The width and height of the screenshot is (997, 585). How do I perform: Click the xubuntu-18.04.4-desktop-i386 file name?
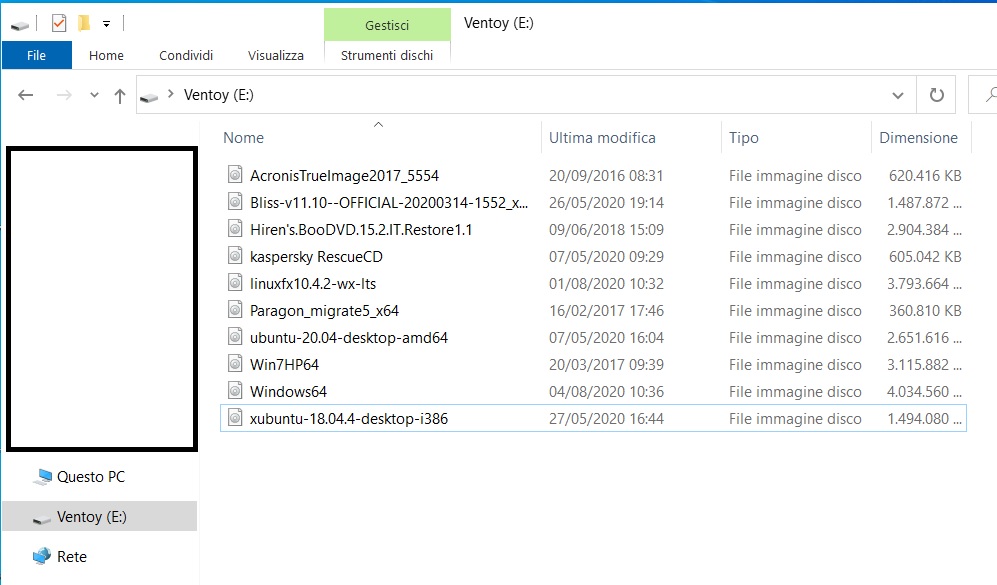348,419
